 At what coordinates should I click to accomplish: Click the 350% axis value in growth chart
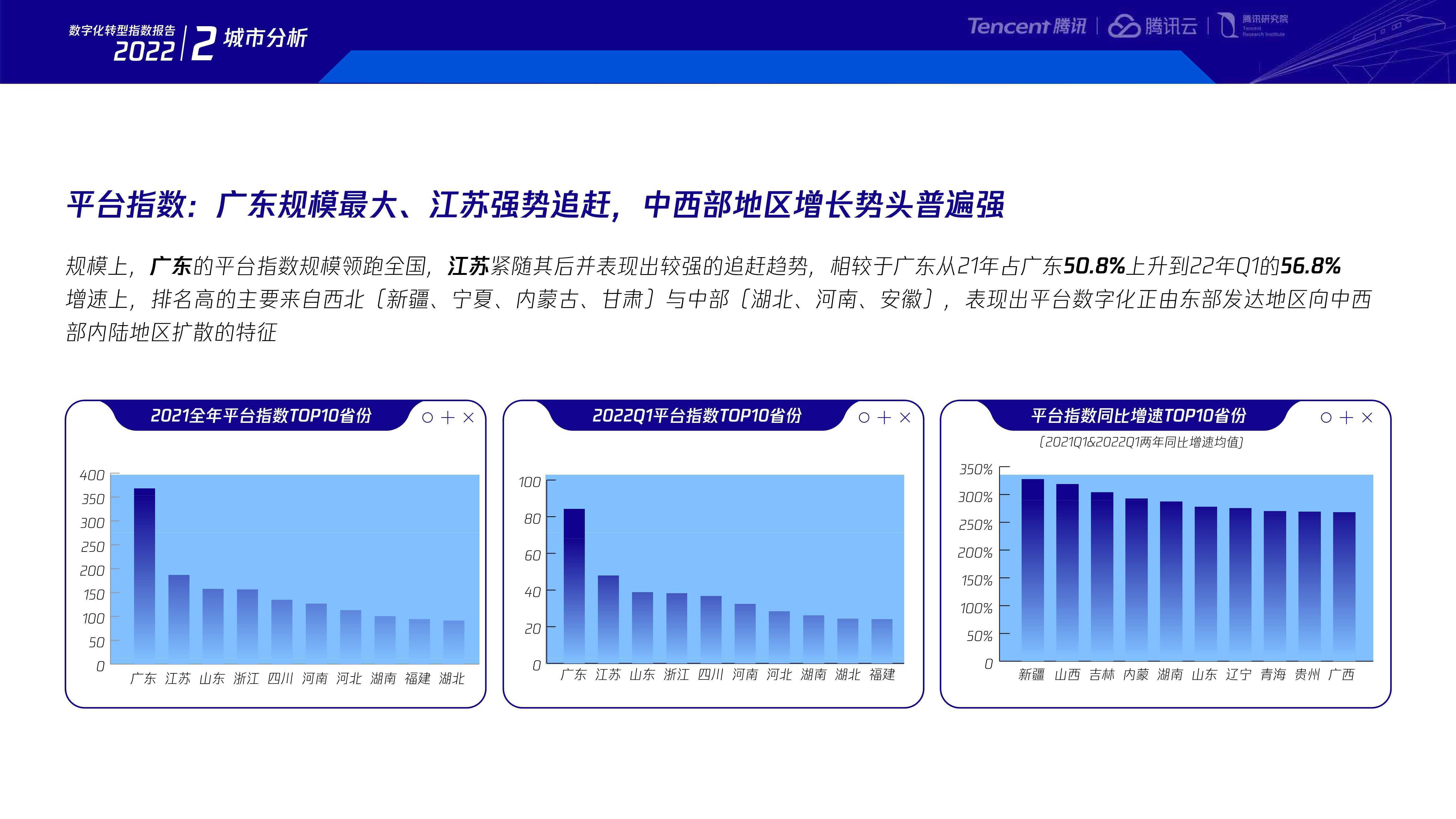coord(975,469)
